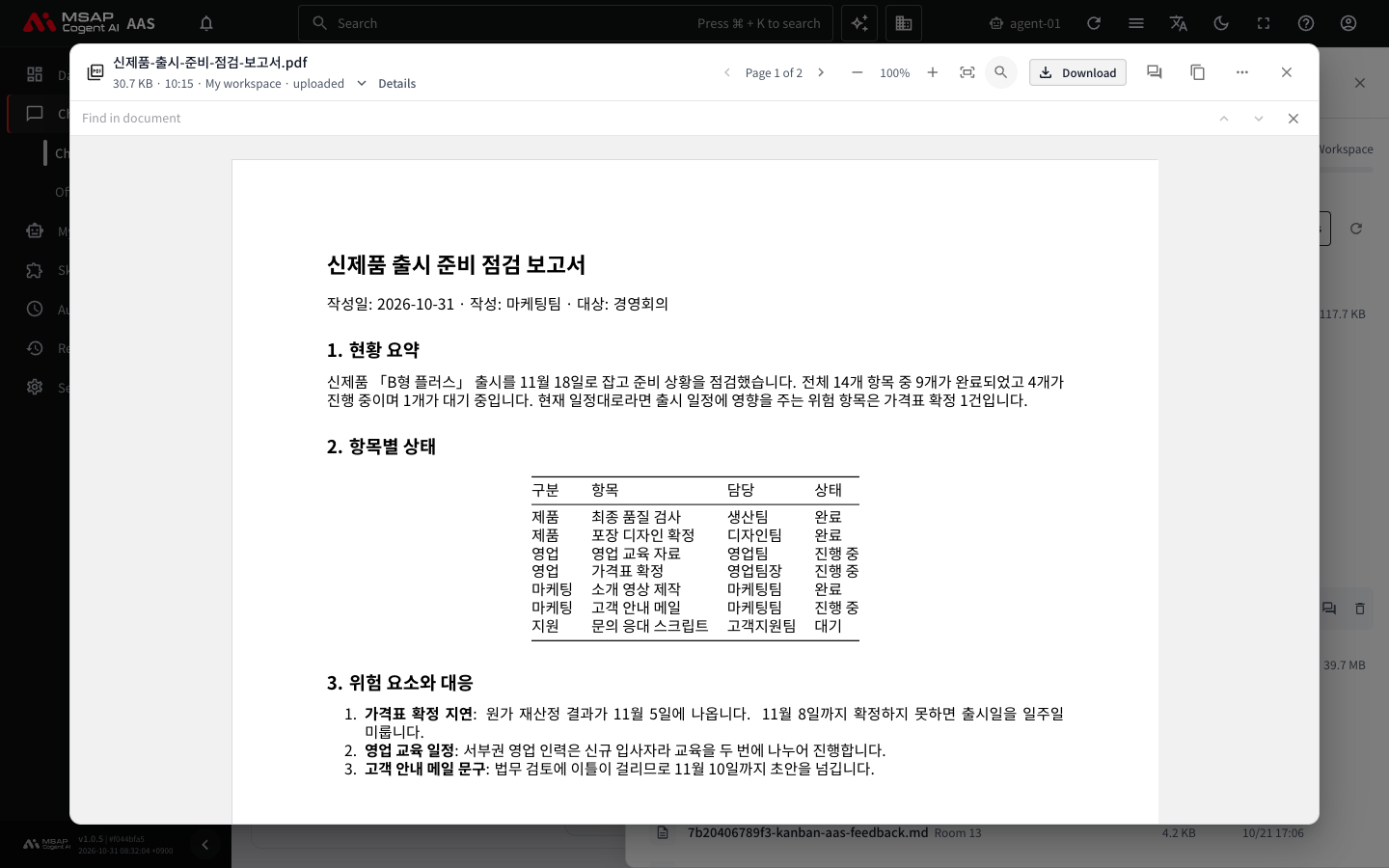Toggle fullscreen mode icon
Viewport: 1389px width, 868px height.
[1264, 23]
